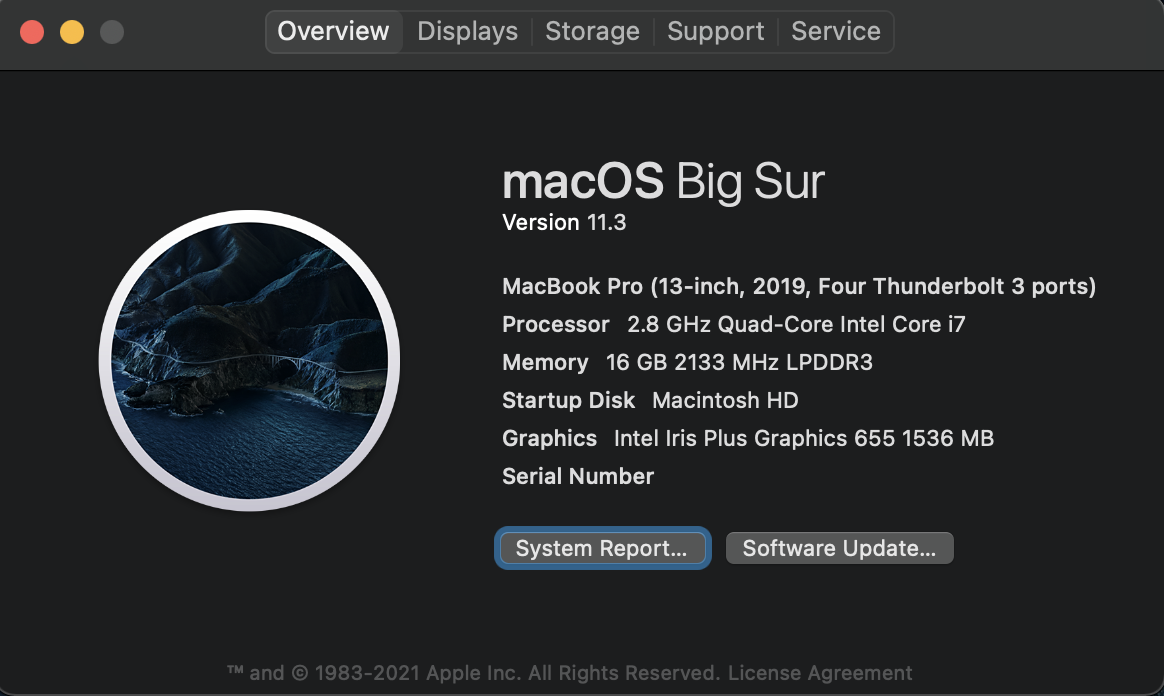This screenshot has width=1164, height=696.
Task: Click the Processor 2.8 GHz Quad-Core entry
Action: click(734, 324)
